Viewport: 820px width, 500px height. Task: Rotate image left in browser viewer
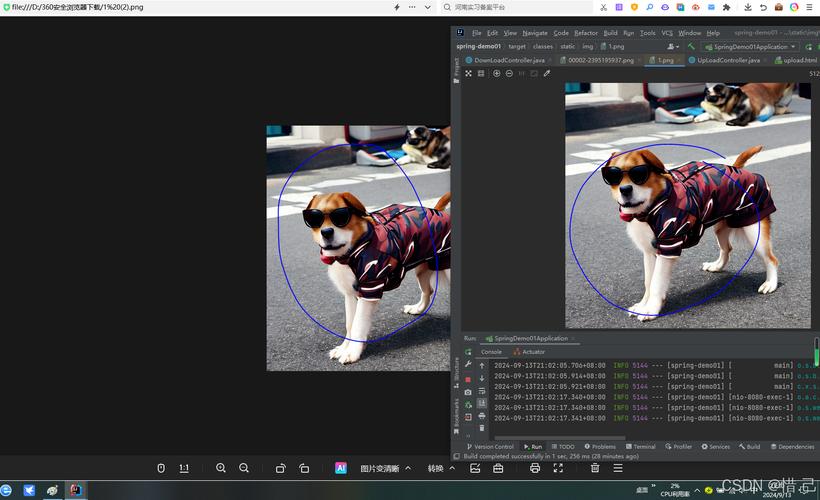[281, 468]
